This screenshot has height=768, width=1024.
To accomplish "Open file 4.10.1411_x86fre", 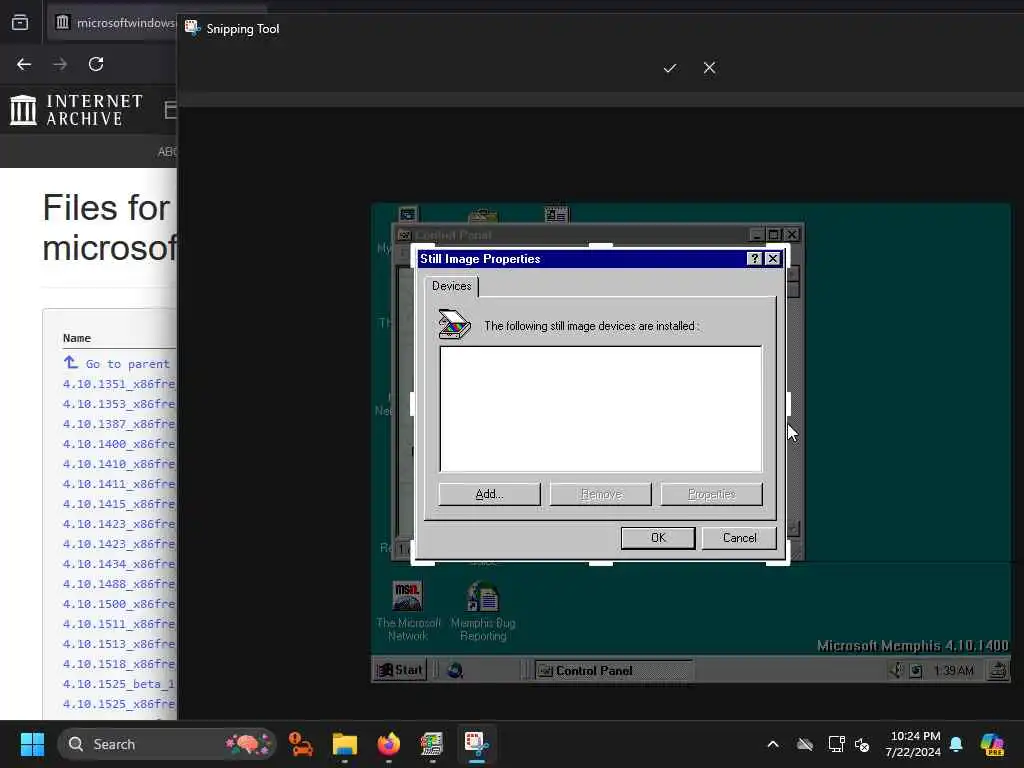I will [x=119, y=484].
